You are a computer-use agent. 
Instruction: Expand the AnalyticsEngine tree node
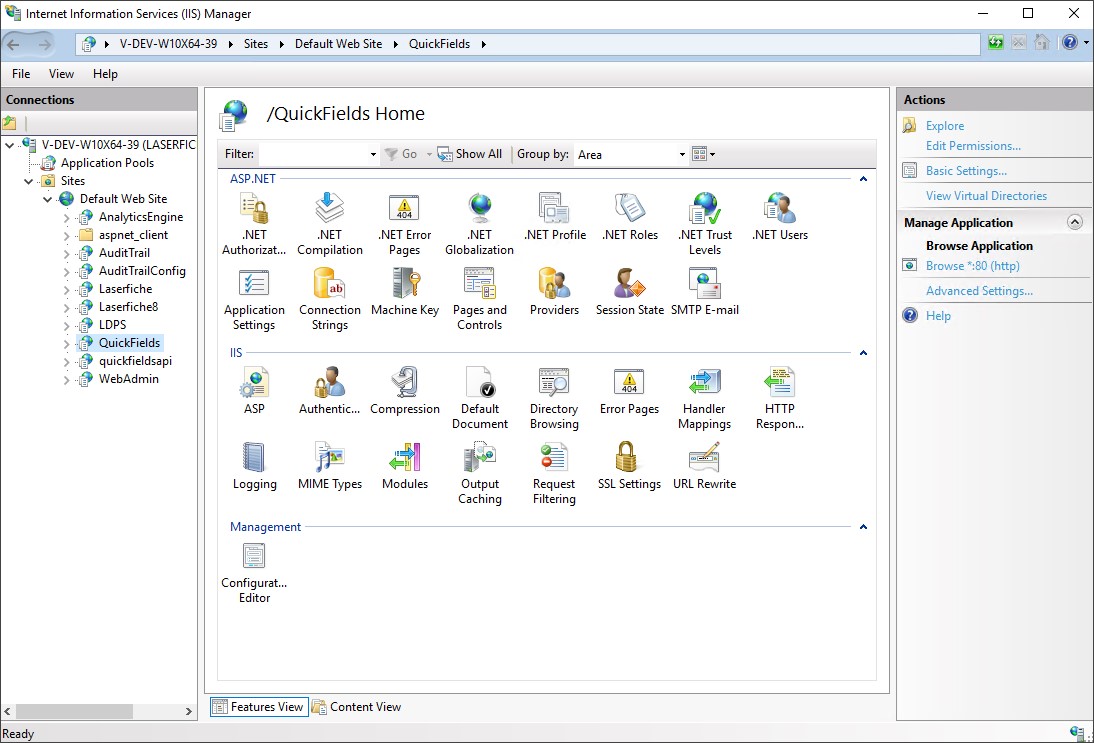pyautogui.click(x=67, y=218)
